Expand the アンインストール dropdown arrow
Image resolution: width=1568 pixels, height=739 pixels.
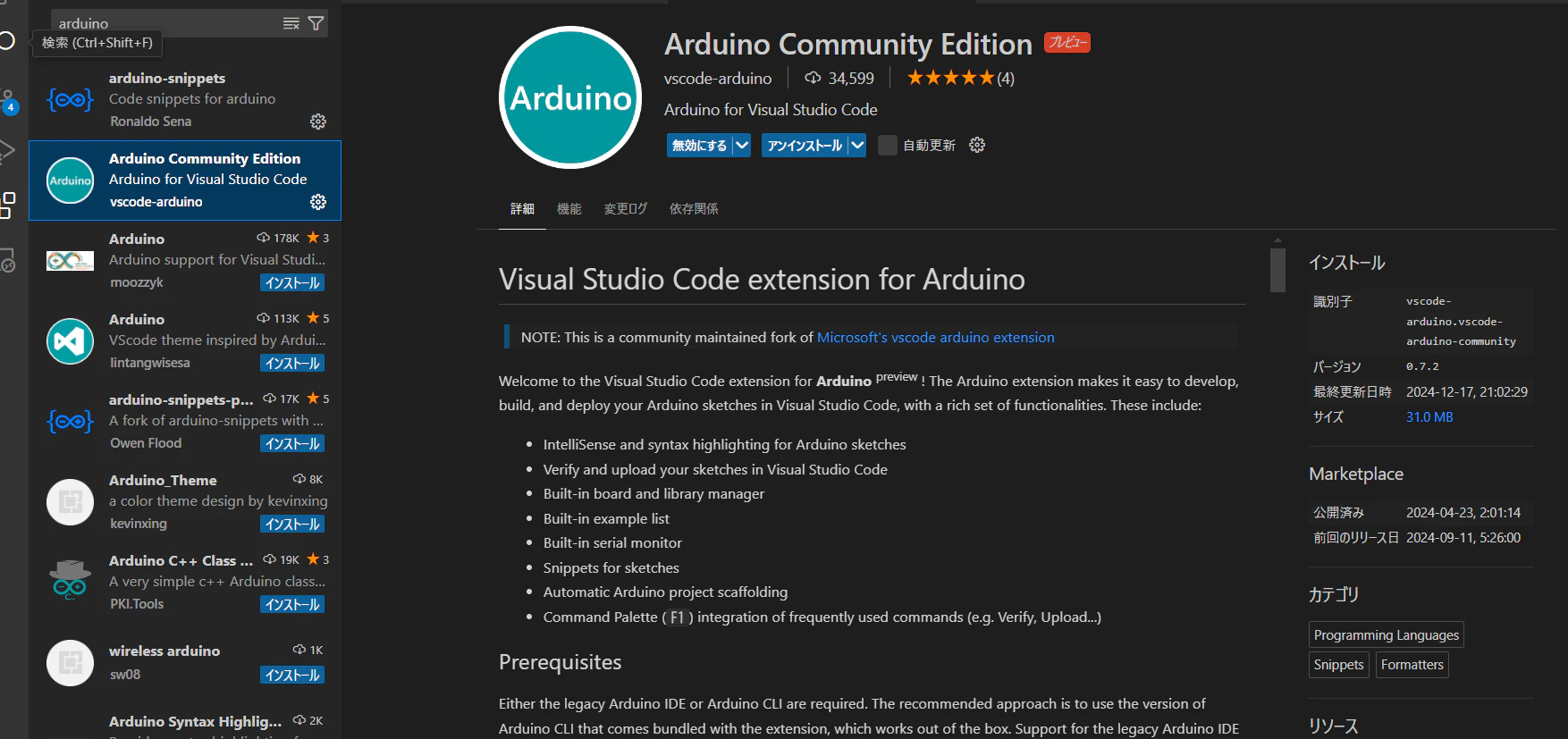point(857,145)
